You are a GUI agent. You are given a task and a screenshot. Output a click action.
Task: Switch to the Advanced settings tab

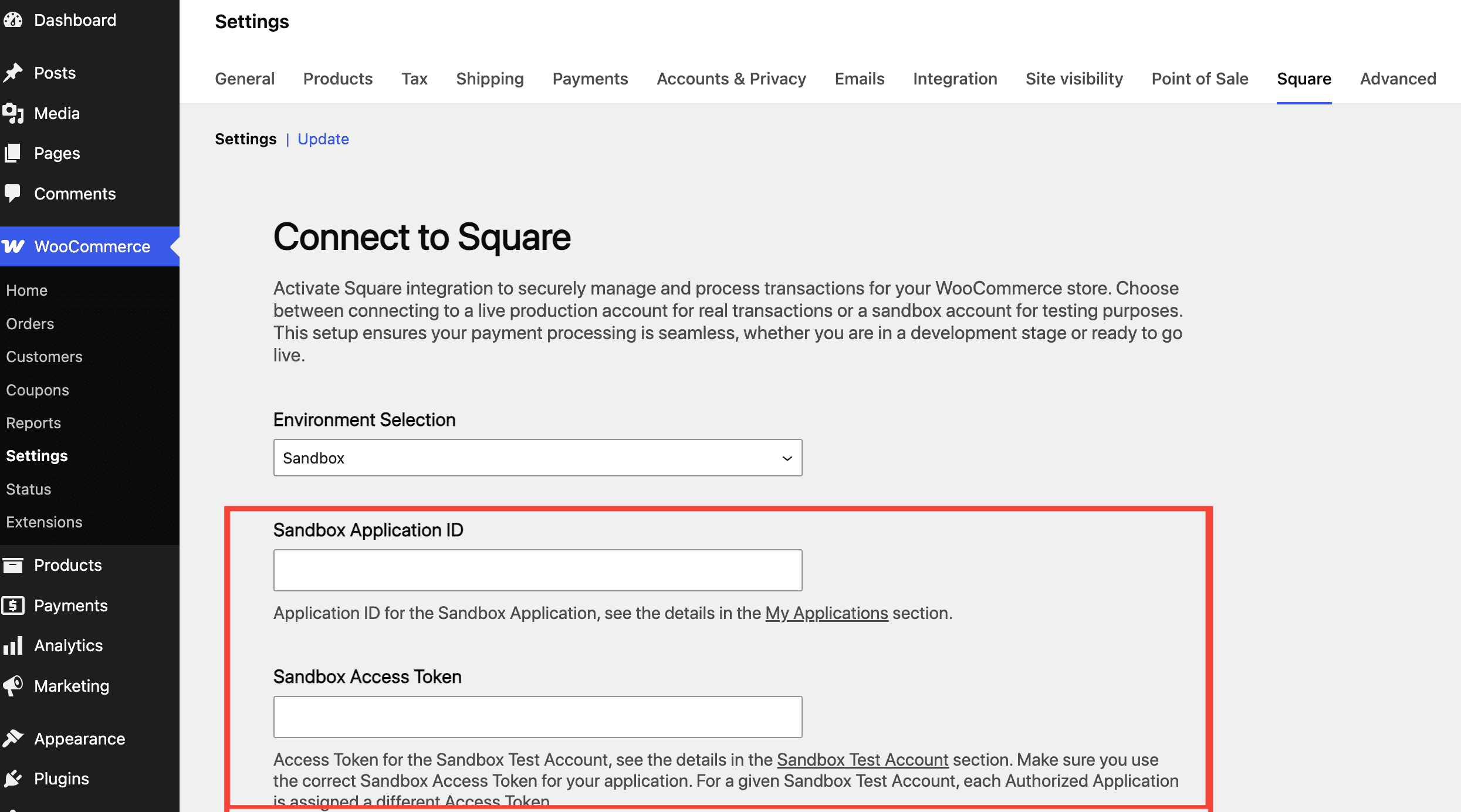tap(1398, 79)
